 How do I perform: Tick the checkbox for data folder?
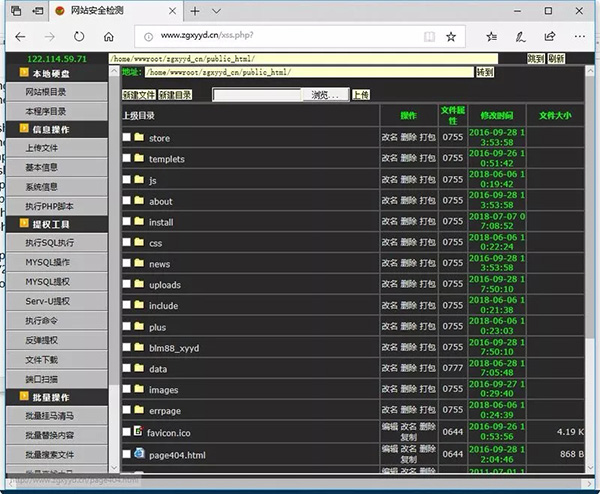(x=127, y=368)
